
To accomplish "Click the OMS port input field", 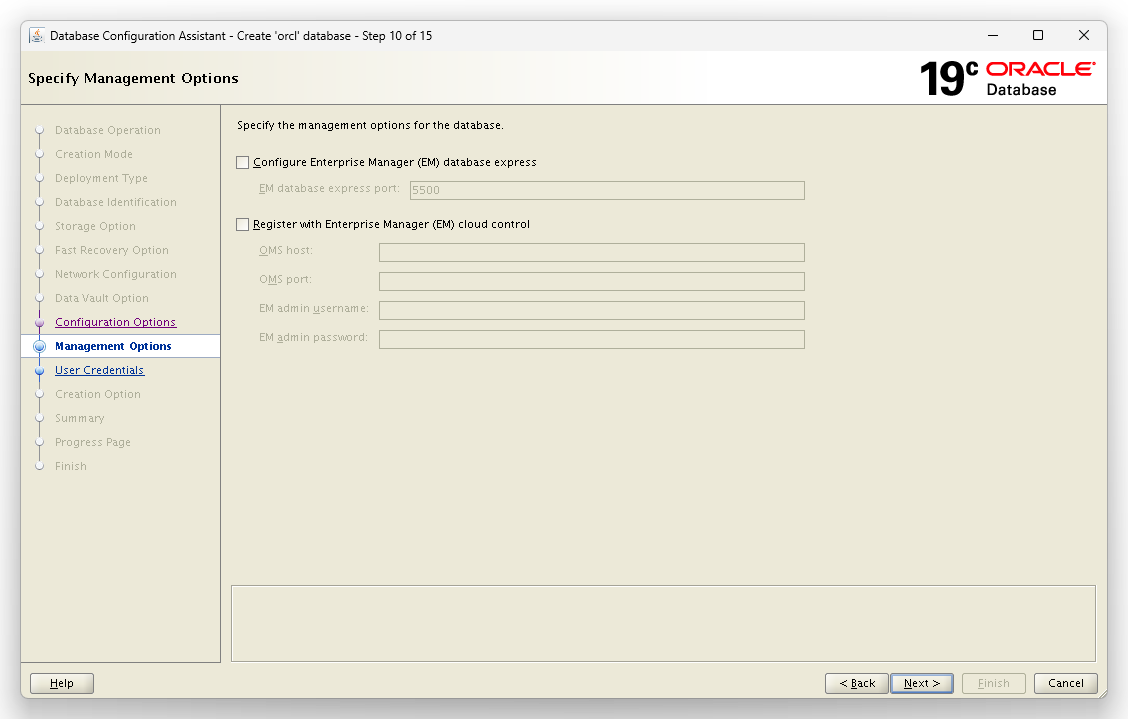I will click(591, 281).
